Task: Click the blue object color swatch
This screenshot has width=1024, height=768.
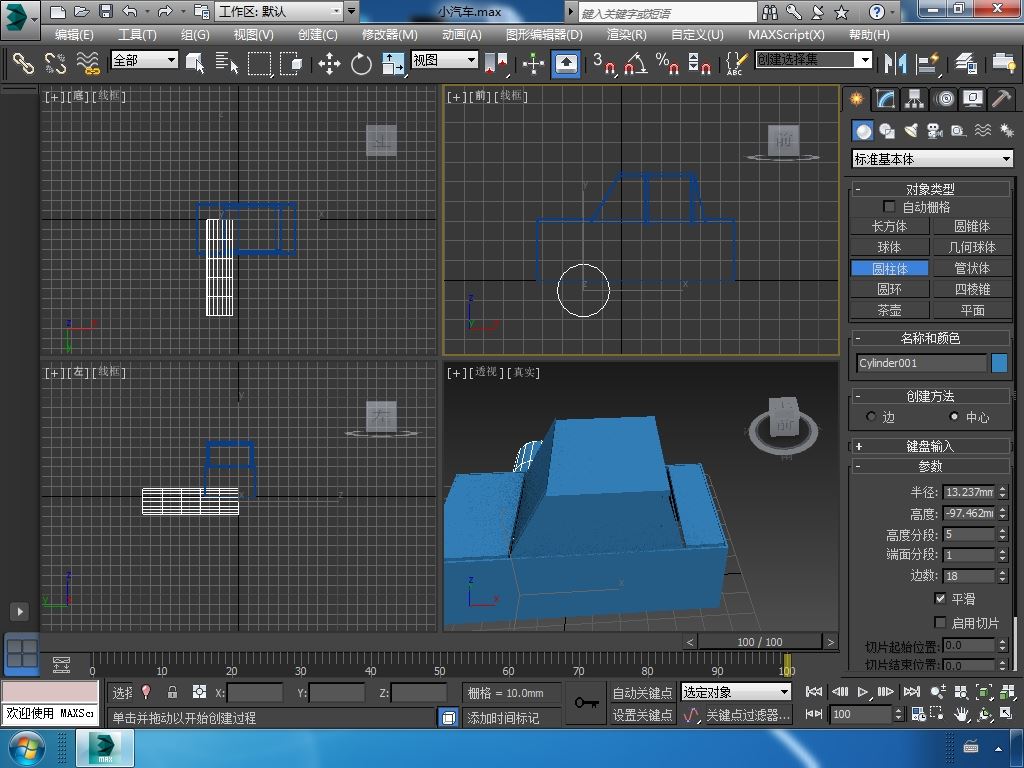Action: point(999,363)
